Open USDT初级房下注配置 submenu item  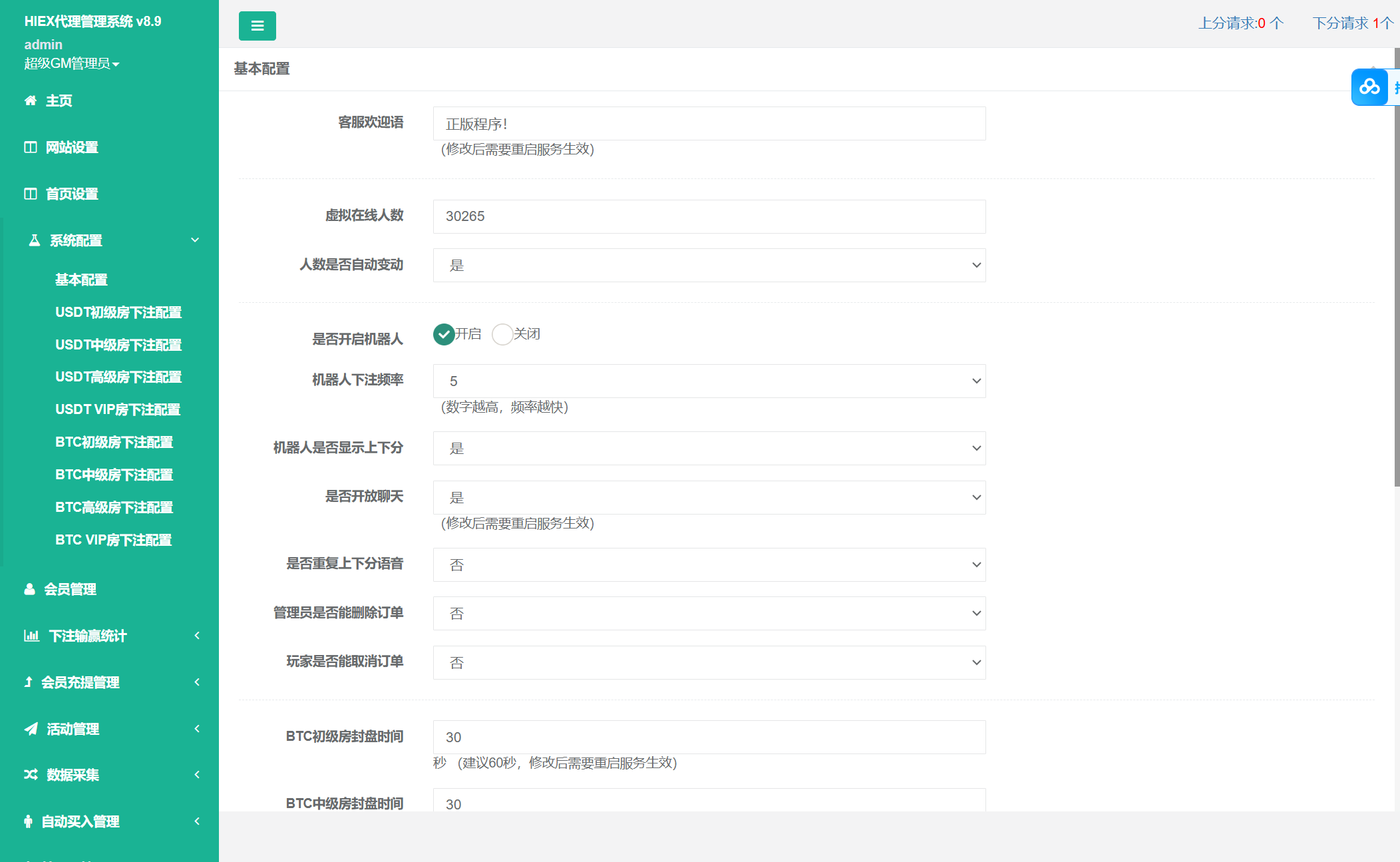[x=118, y=312]
